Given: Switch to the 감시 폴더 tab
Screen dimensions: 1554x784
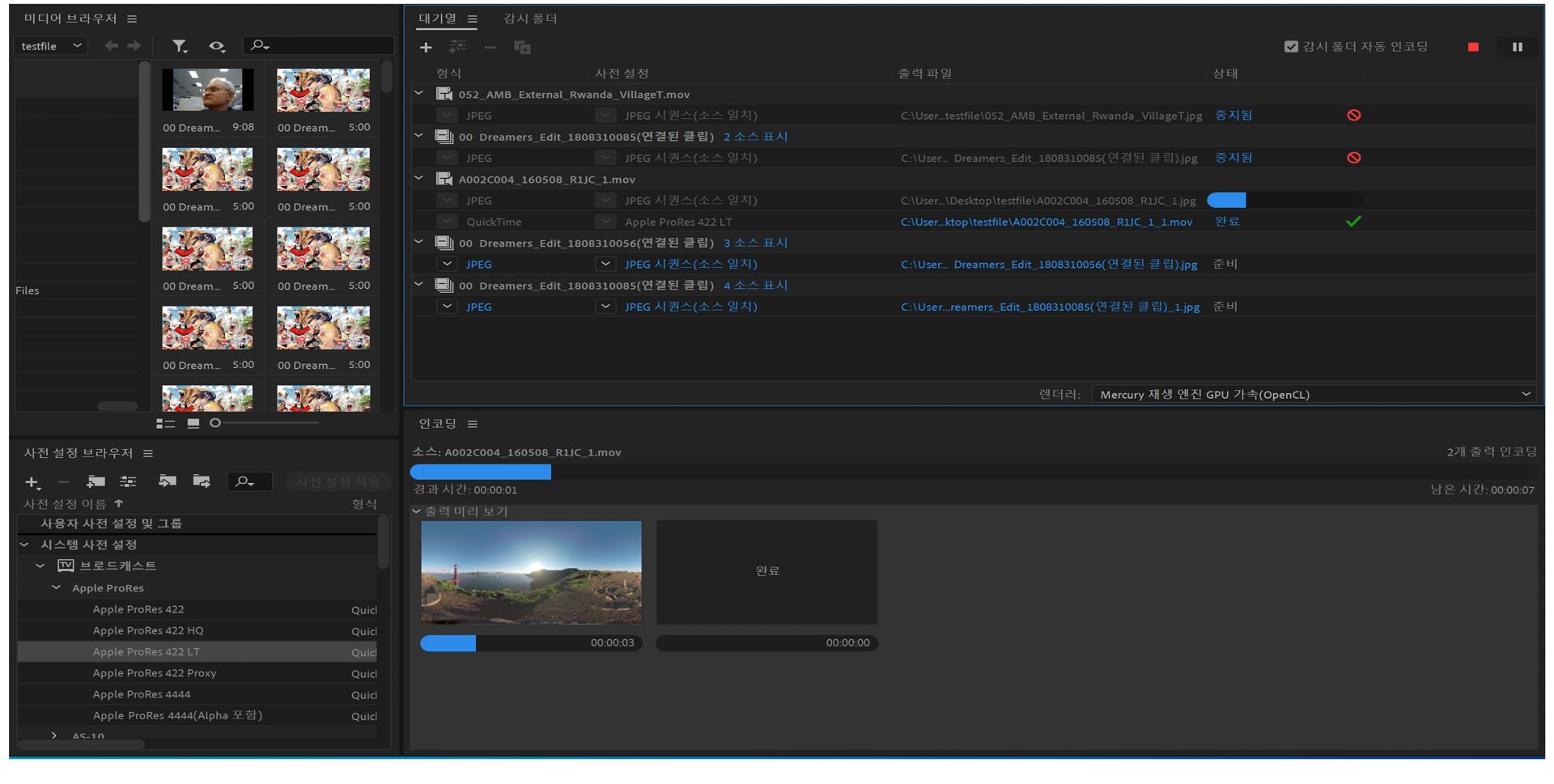Looking at the screenshot, I should click(530, 19).
